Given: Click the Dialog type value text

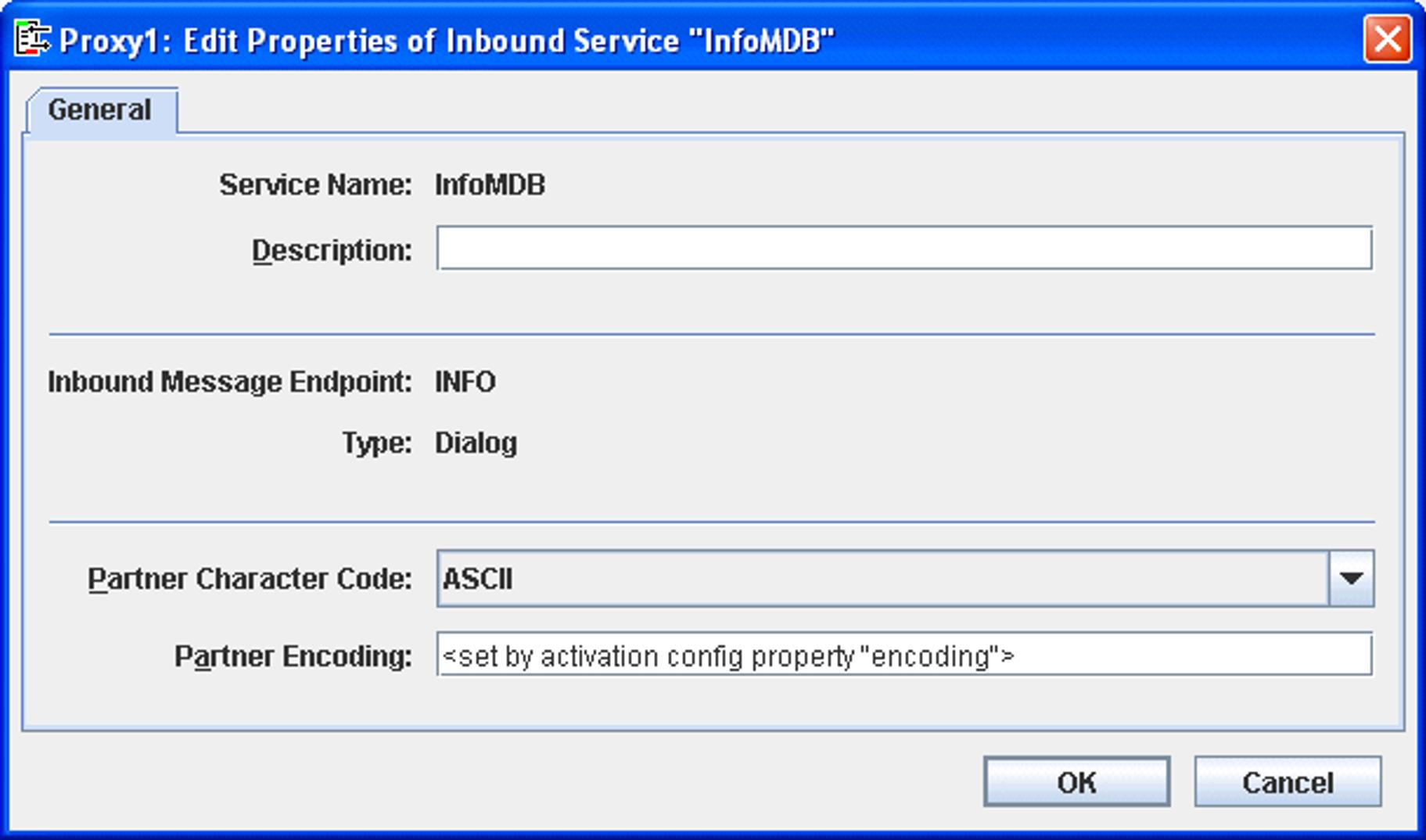Looking at the screenshot, I should (476, 443).
